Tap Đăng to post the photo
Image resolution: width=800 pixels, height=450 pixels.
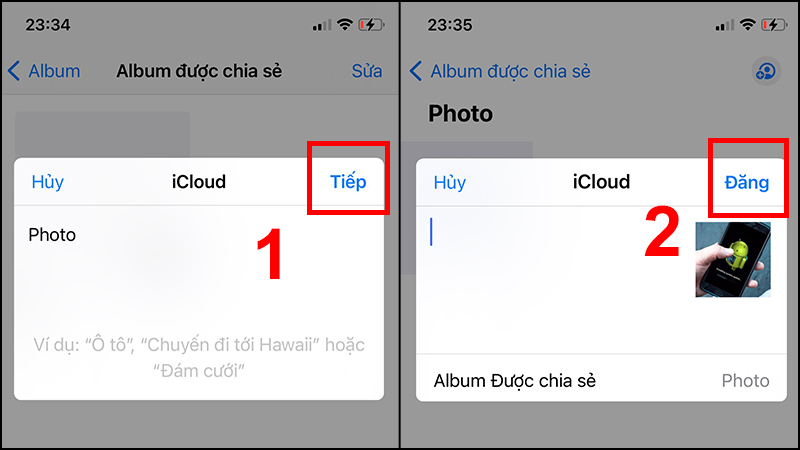point(746,182)
